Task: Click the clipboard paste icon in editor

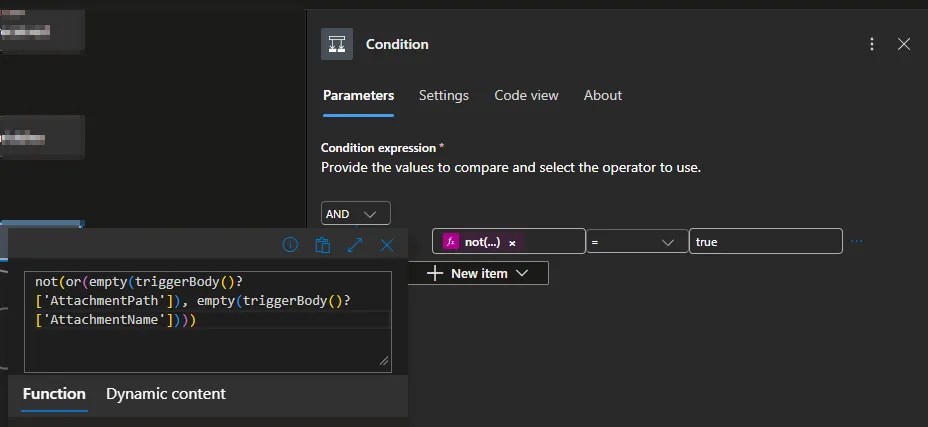Action: tap(322, 245)
